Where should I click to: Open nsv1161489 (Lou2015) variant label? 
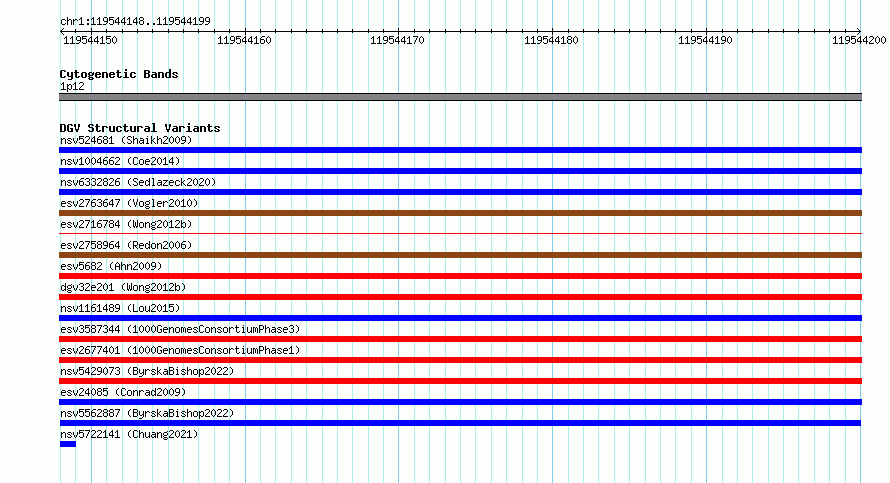tap(120, 308)
